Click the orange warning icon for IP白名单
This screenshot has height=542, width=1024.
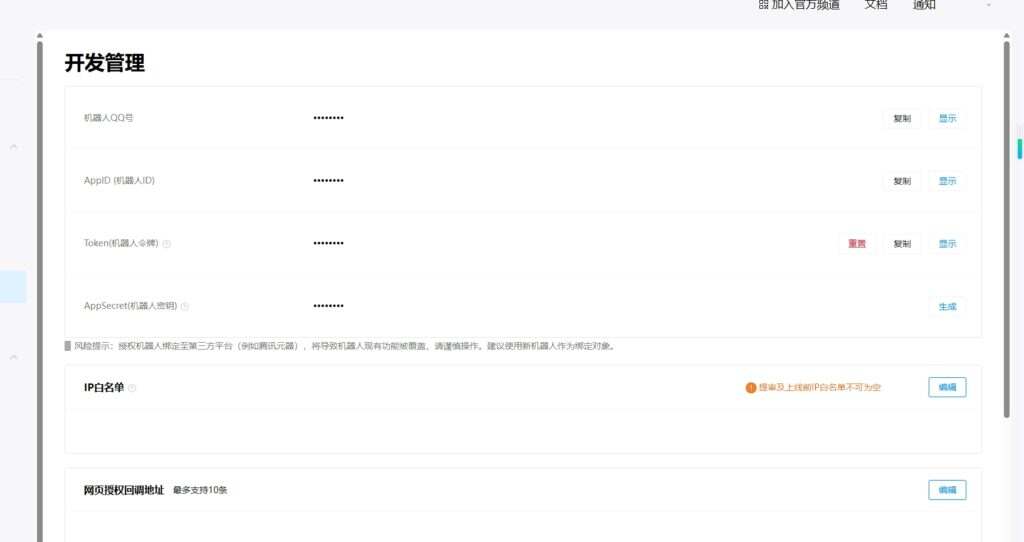[751, 388]
